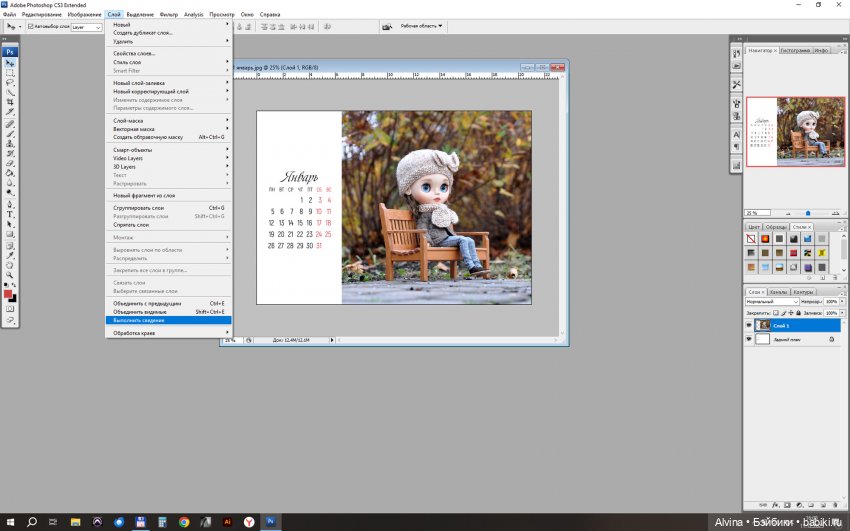Open File Explorer from the taskbar
The width and height of the screenshot is (850, 531).
pyautogui.click(x=76, y=521)
